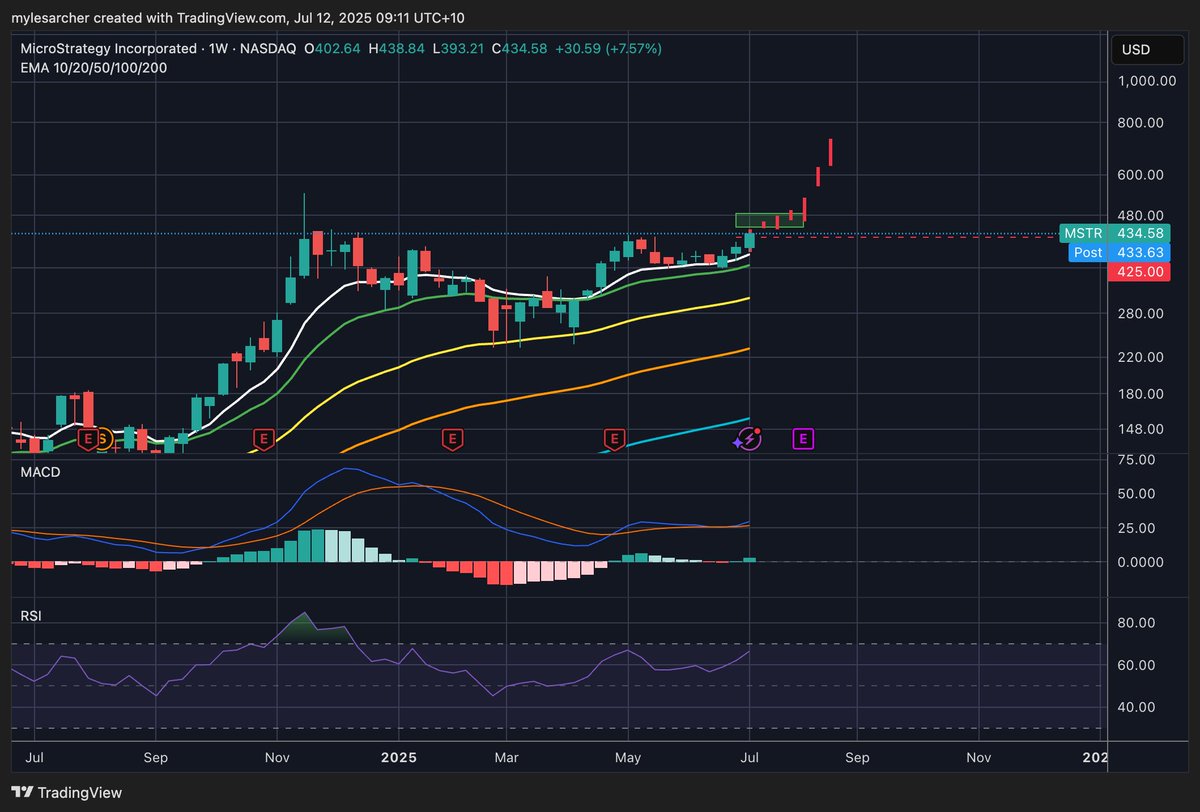Click the MACD 0.0000 axis label
Image resolution: width=1200 pixels, height=812 pixels.
click(1139, 562)
